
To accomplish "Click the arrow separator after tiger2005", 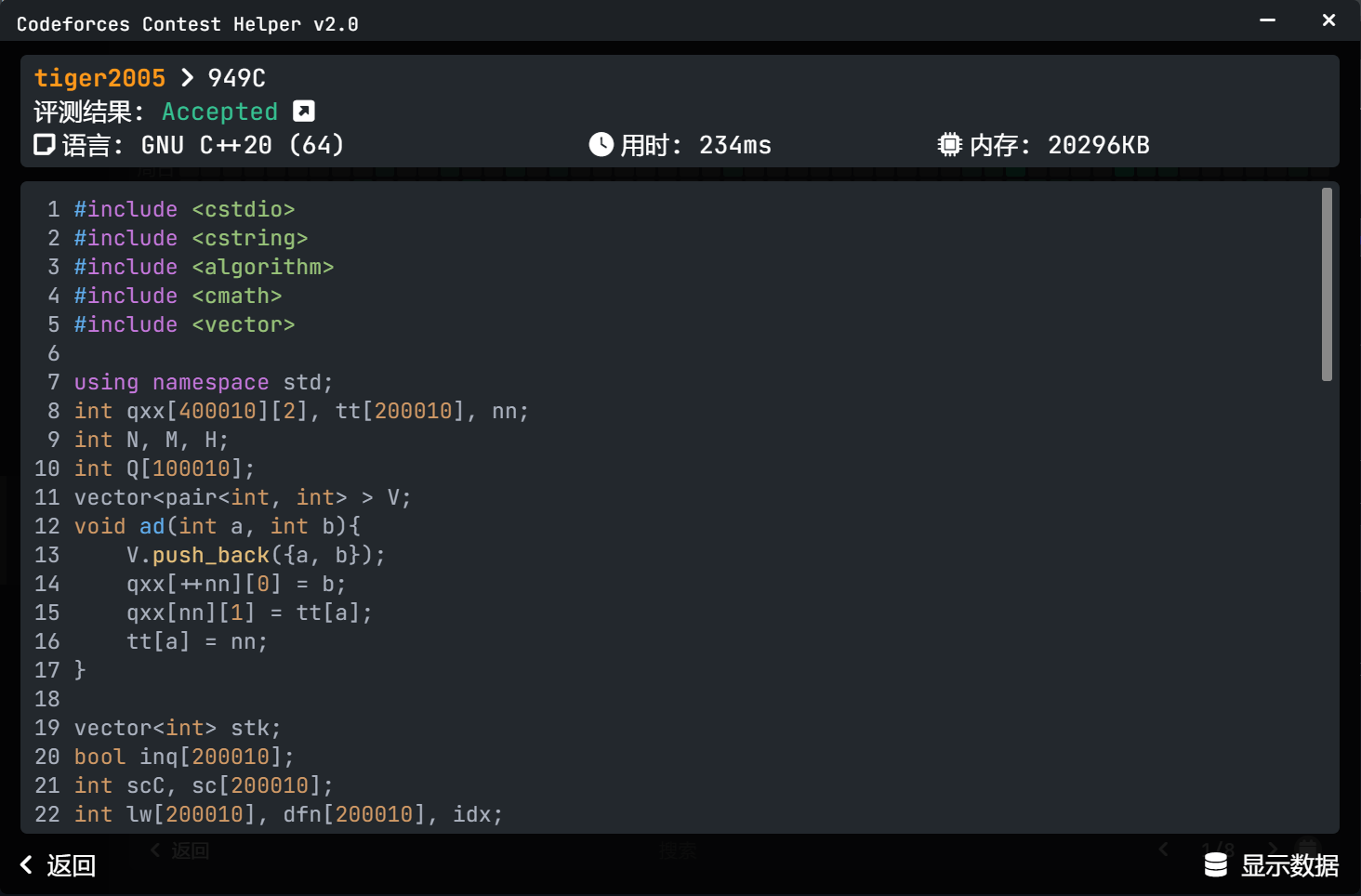I will pyautogui.click(x=187, y=78).
